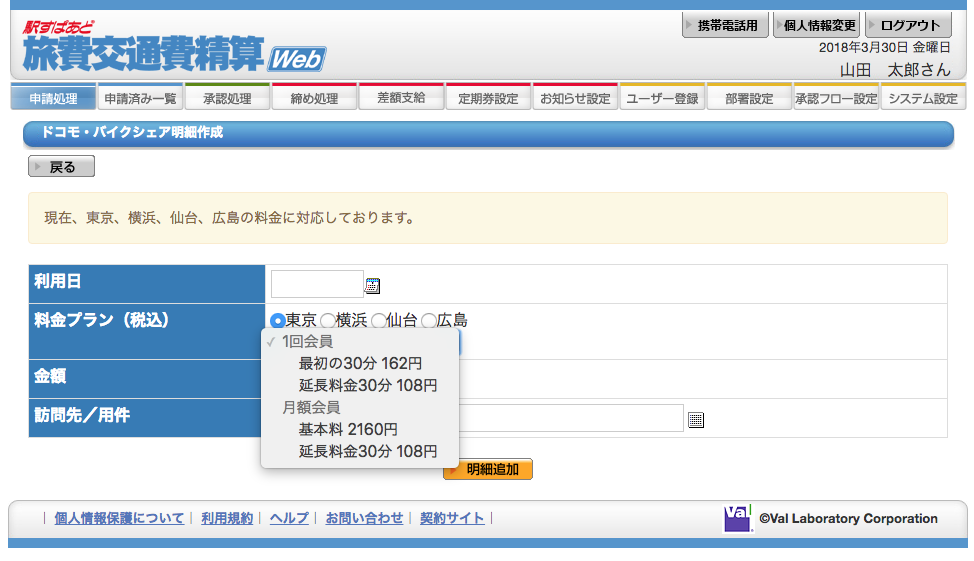This screenshot has height=561, width=974.
Task: Select the 東京 radio button
Action: click(278, 321)
